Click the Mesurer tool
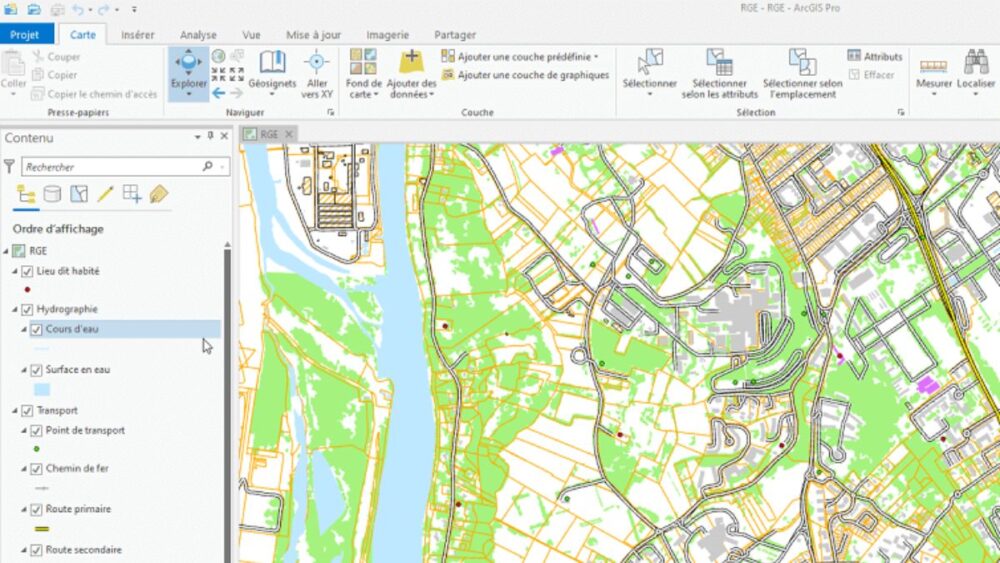The image size is (1000, 563). pyautogui.click(x=934, y=73)
